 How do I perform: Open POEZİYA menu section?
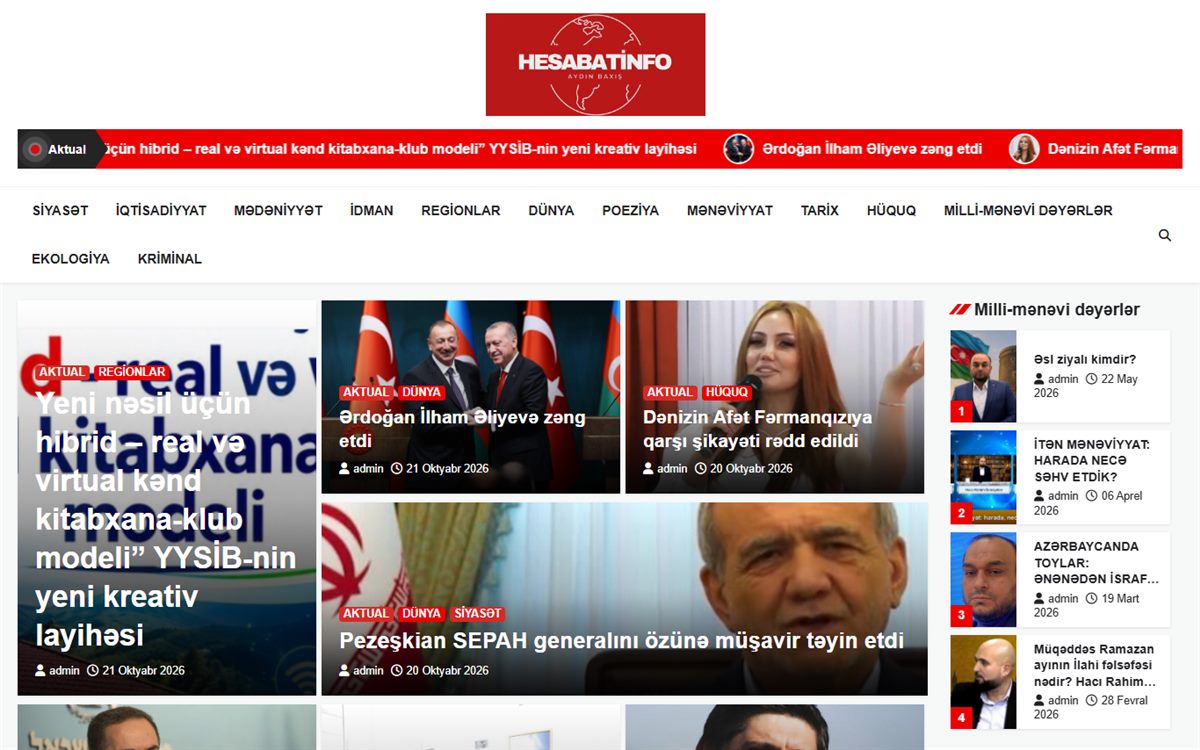[x=630, y=210]
